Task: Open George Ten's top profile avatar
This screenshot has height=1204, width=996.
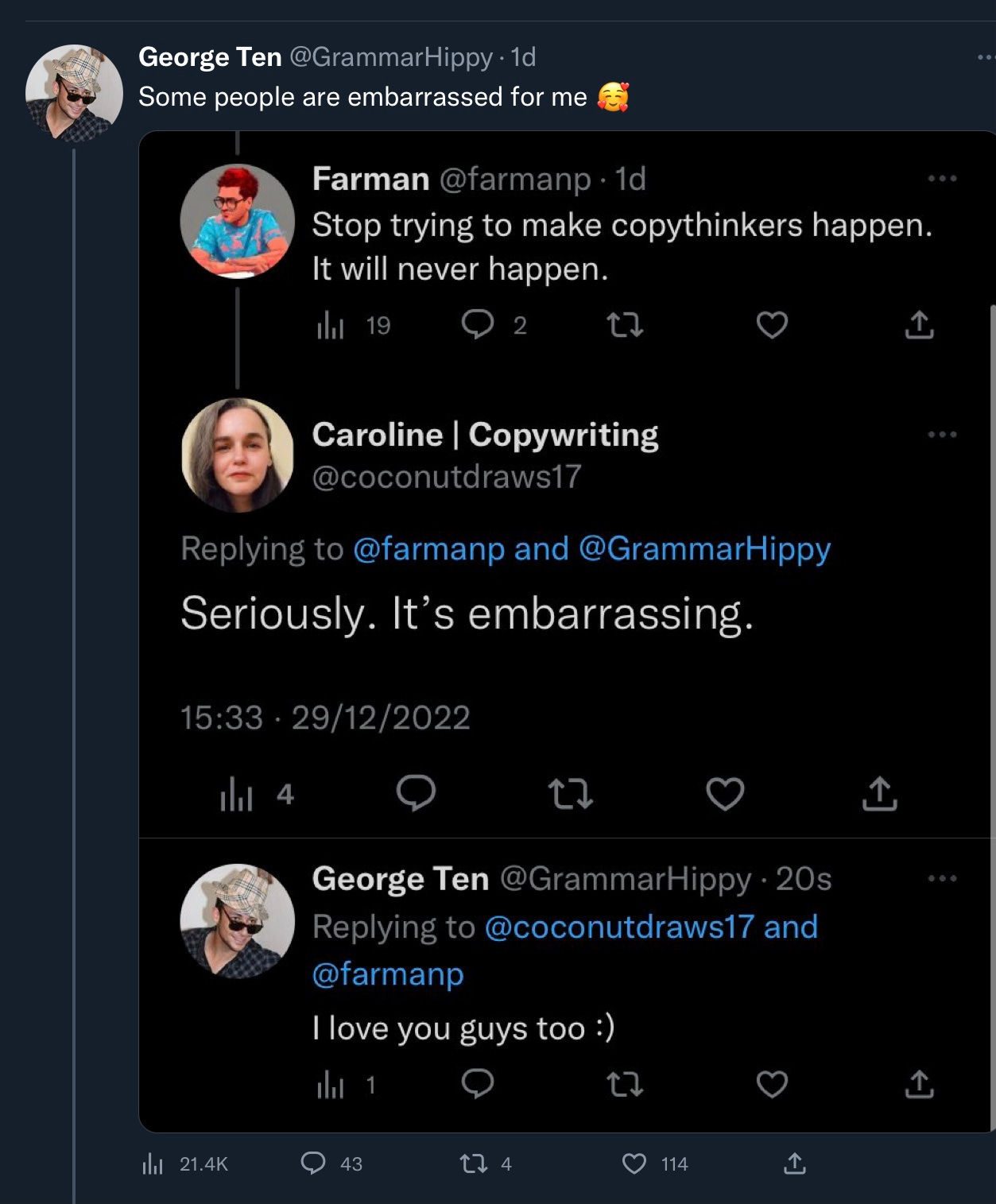Action: 74,94
